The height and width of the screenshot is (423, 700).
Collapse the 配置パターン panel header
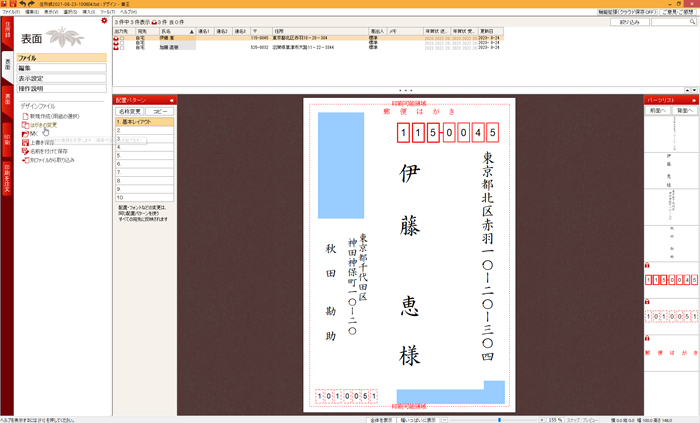point(171,100)
